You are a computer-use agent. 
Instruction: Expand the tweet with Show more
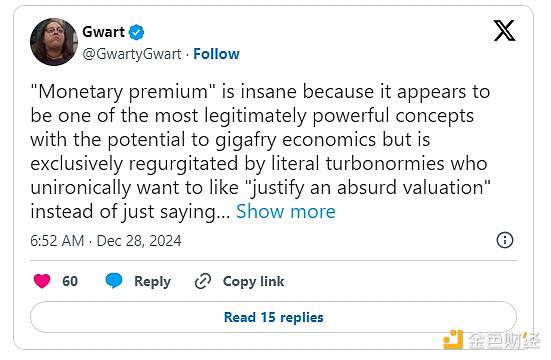[286, 211]
